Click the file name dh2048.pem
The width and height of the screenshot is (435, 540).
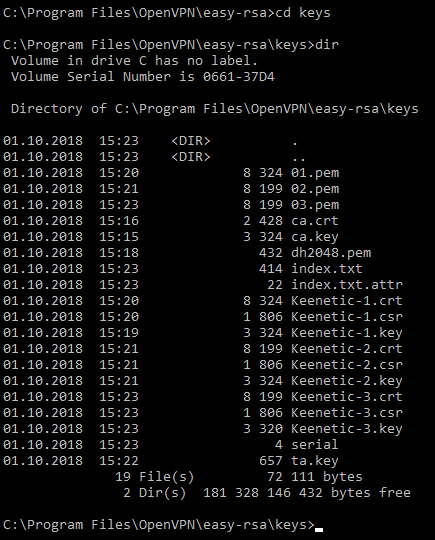tap(331, 253)
